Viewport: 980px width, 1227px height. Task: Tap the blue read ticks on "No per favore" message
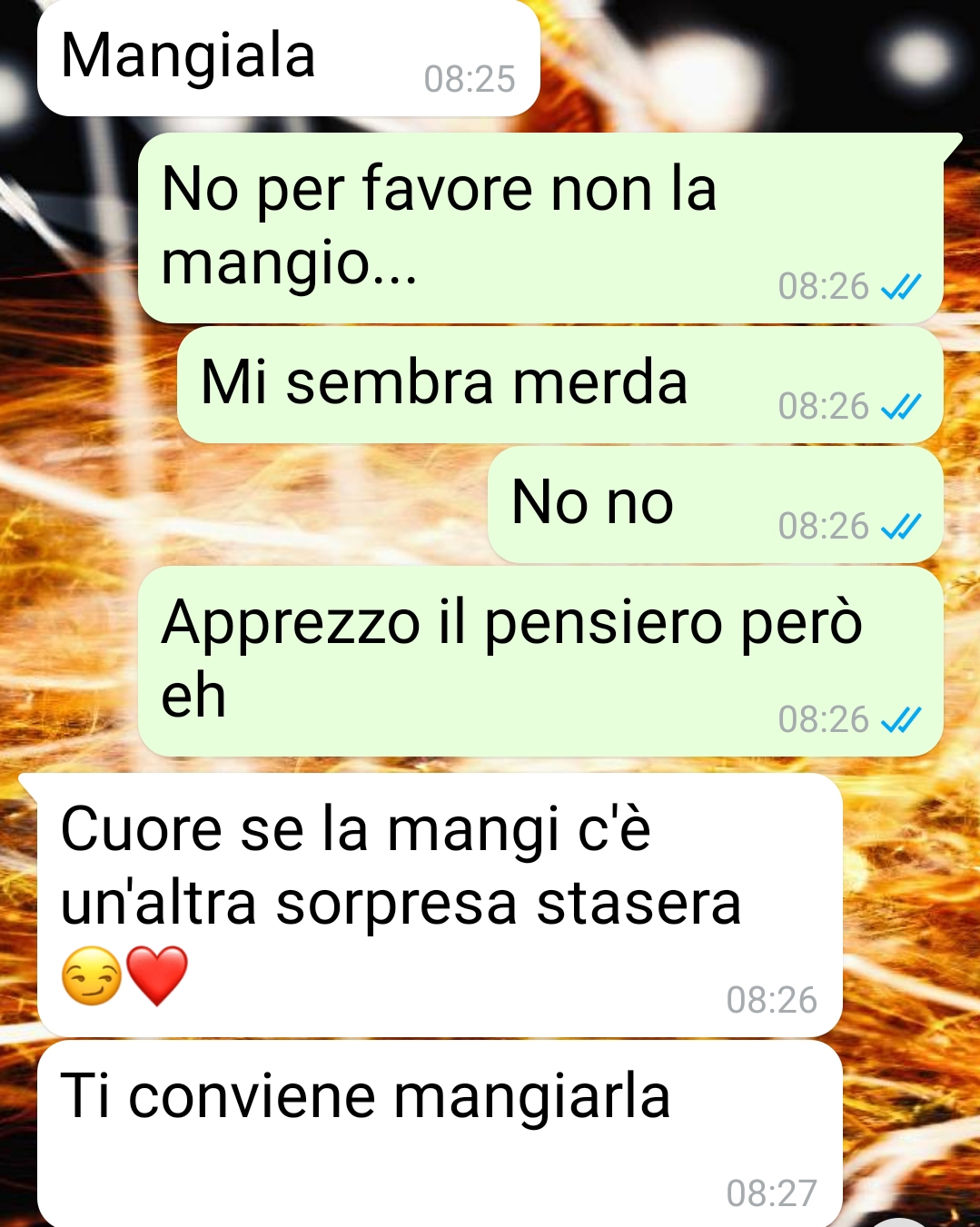[901, 287]
